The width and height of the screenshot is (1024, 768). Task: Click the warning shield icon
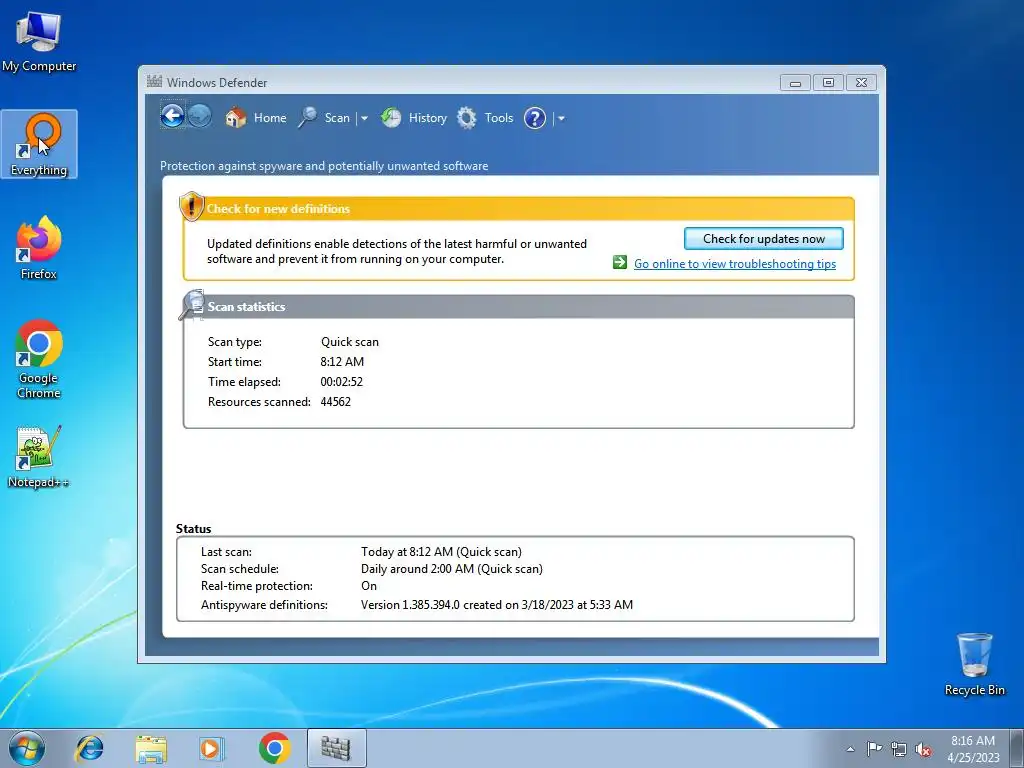click(191, 206)
